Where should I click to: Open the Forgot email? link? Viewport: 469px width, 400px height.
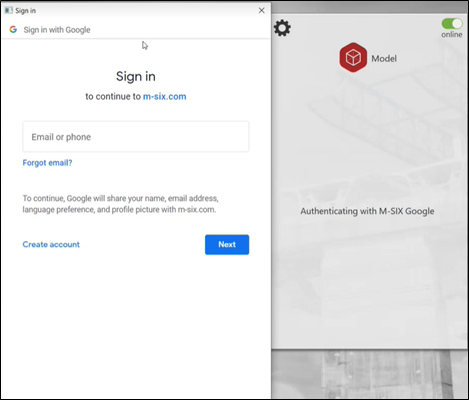tap(47, 163)
